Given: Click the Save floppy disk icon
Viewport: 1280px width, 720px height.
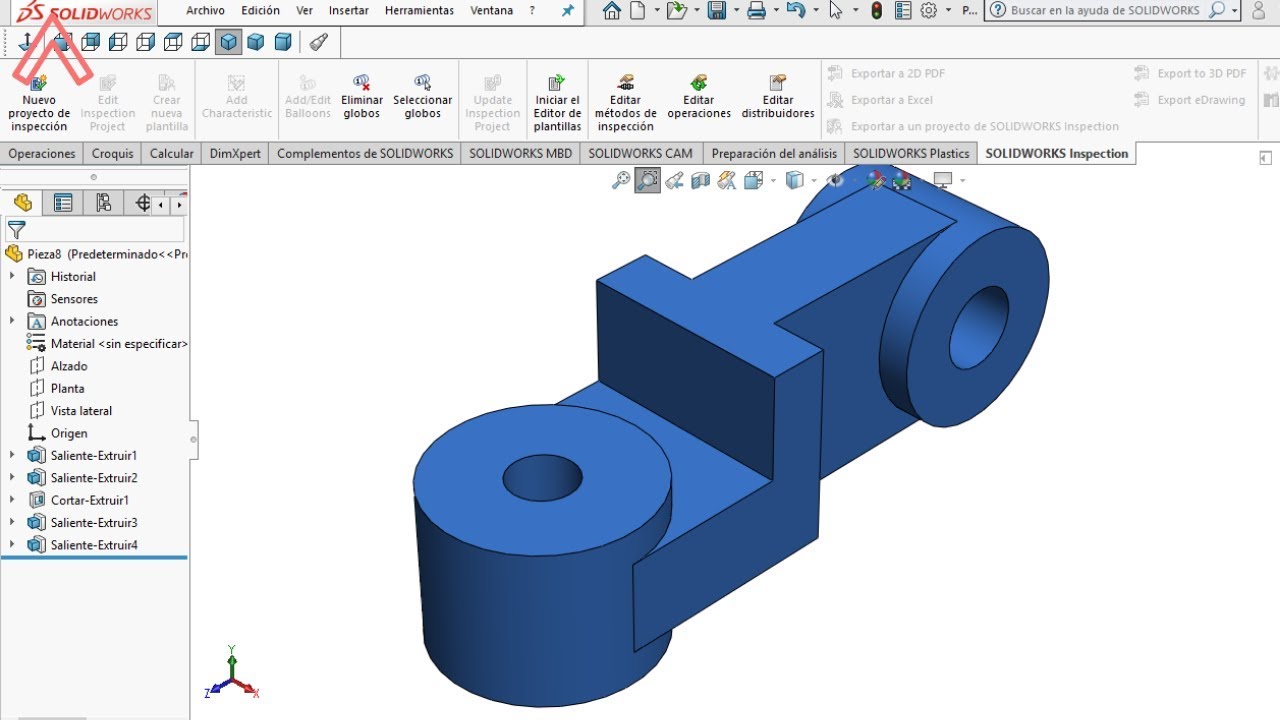Looking at the screenshot, I should point(716,11).
